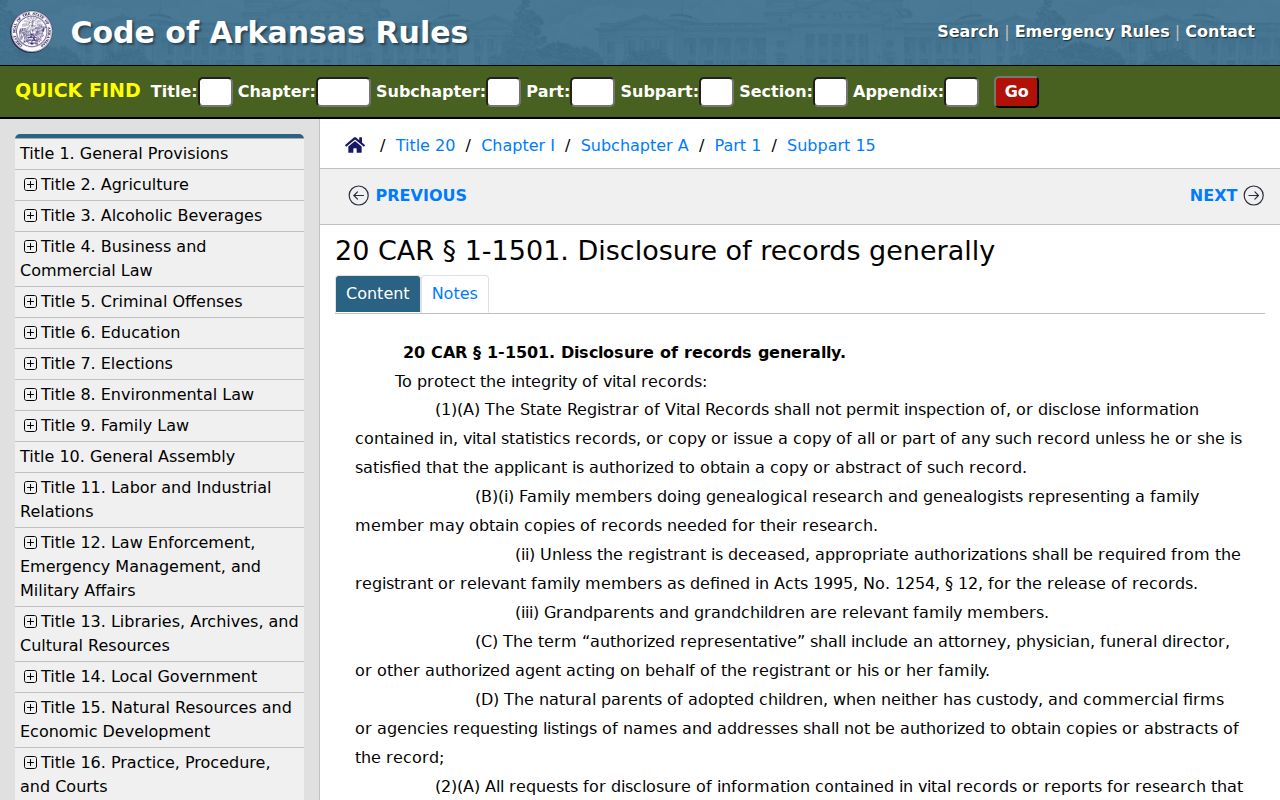Focus the Section quick find field
The width and height of the screenshot is (1280, 800).
pos(830,92)
